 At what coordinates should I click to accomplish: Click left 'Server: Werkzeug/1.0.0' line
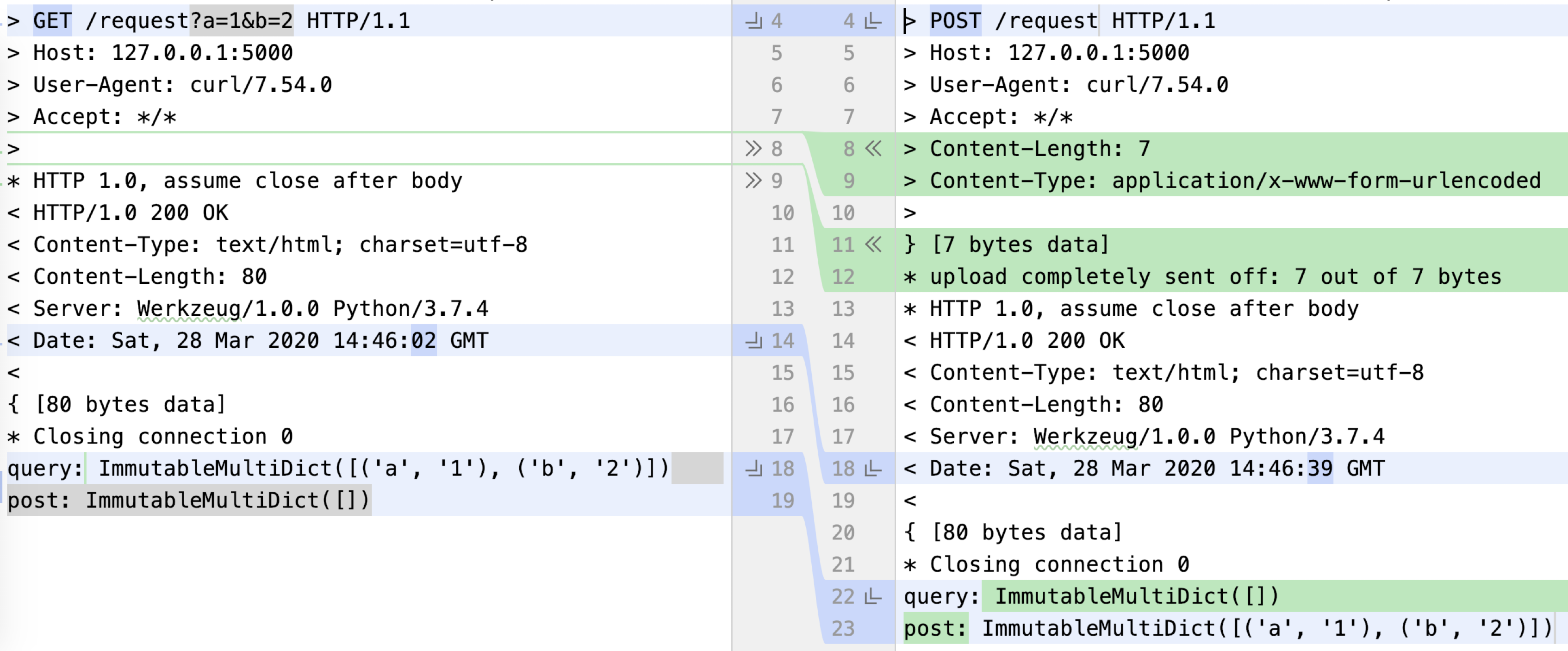[248, 308]
